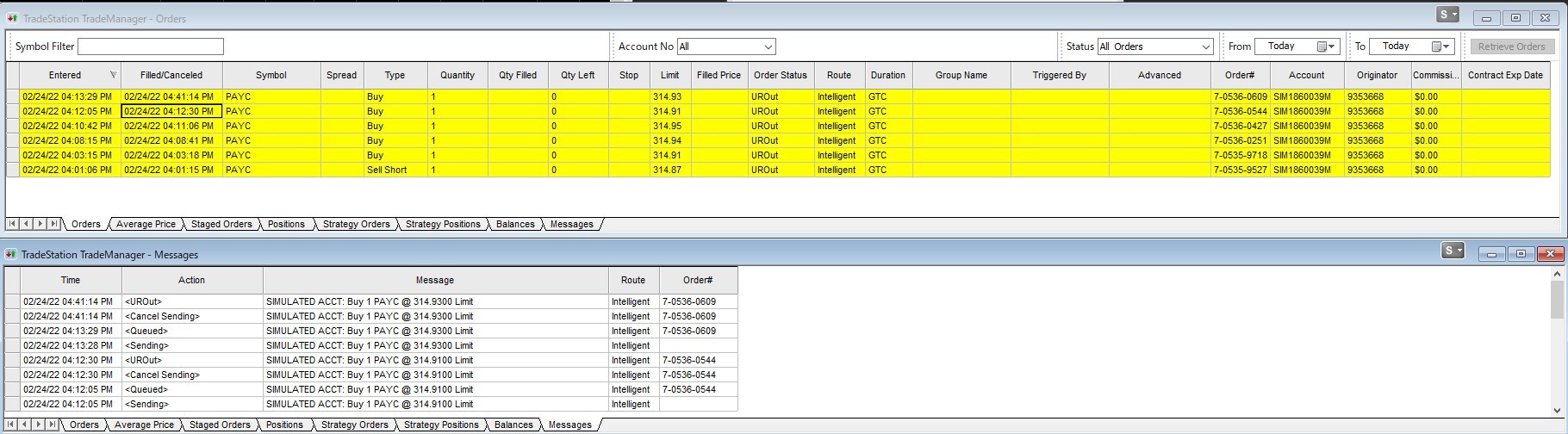Screen dimensions: 1568x434
Task: Click the 02/24/22 04:12:30 PM Filled/Canceled cell
Action: click(171, 111)
